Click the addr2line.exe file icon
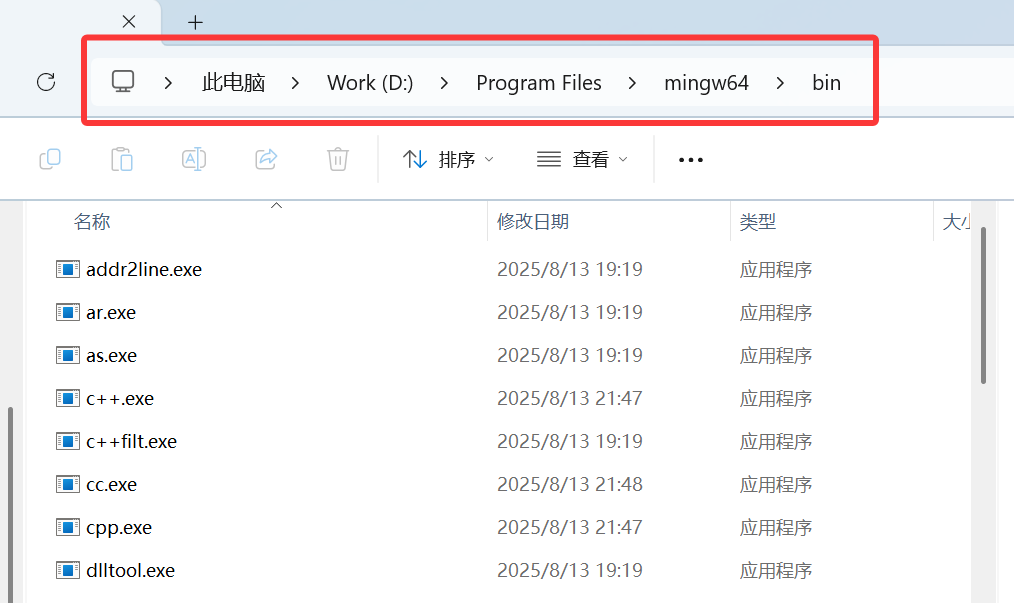 (68, 269)
